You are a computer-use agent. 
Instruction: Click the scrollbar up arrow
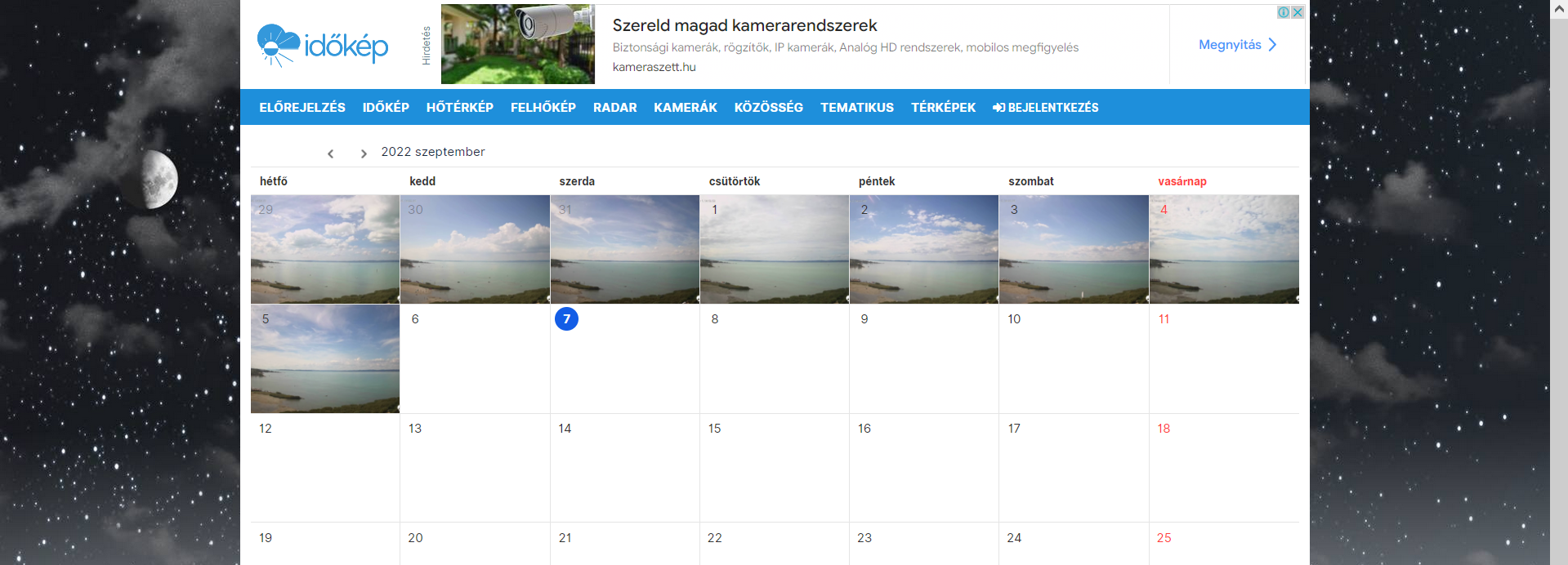pos(1559,9)
